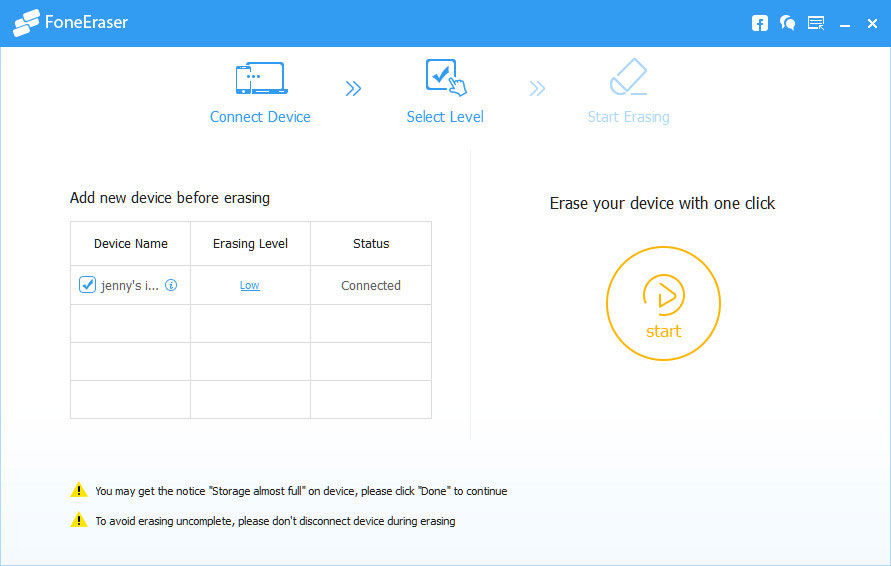Select the Start Erasing step label

628,116
